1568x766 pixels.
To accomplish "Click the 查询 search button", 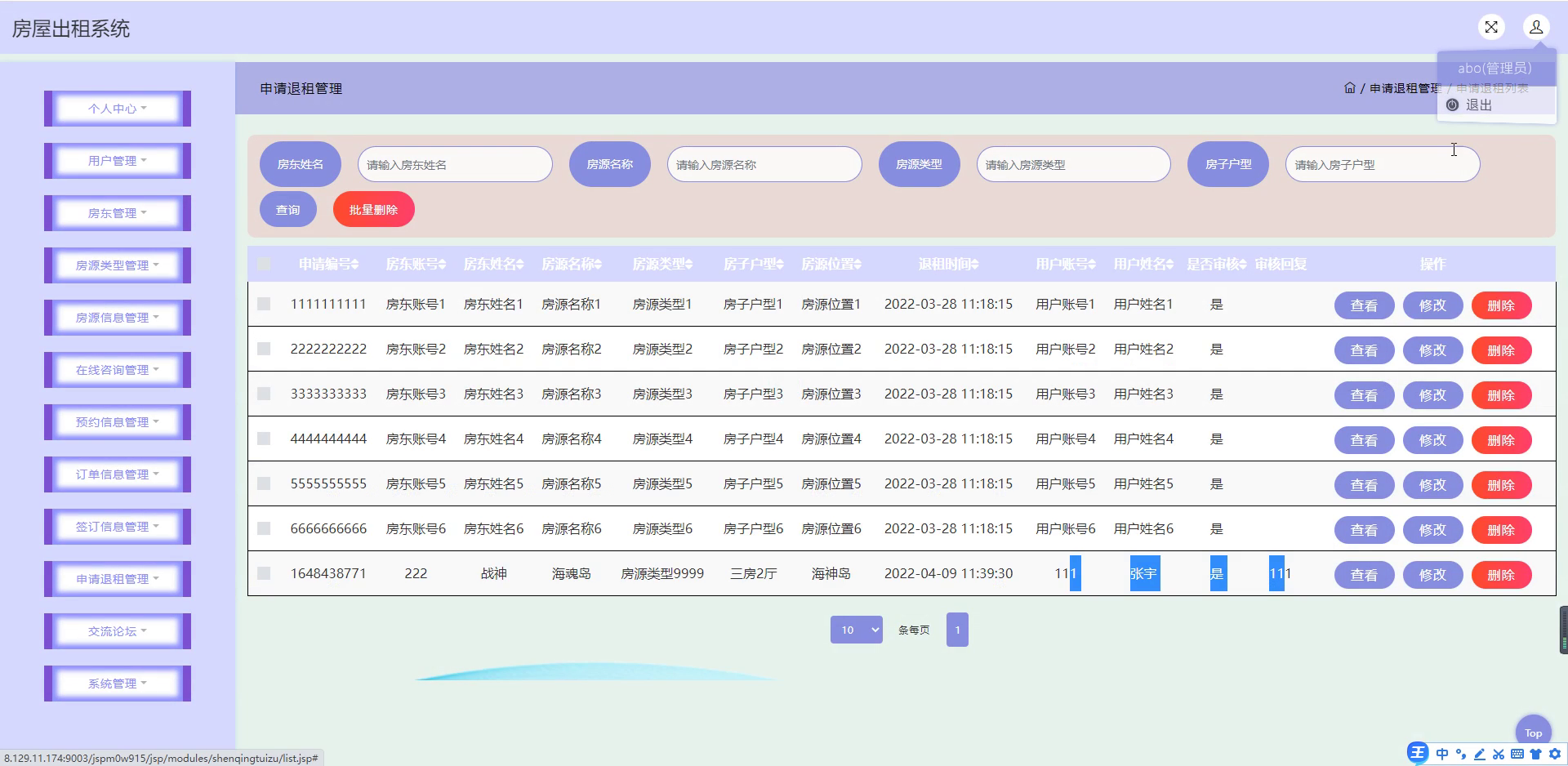I will (287, 210).
